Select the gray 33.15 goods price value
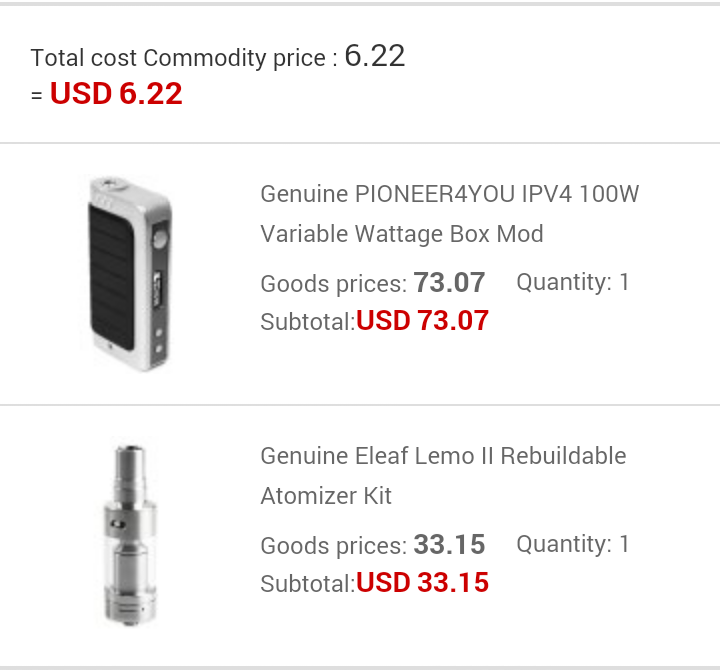Viewport: 720px width, 670px height. coord(449,545)
